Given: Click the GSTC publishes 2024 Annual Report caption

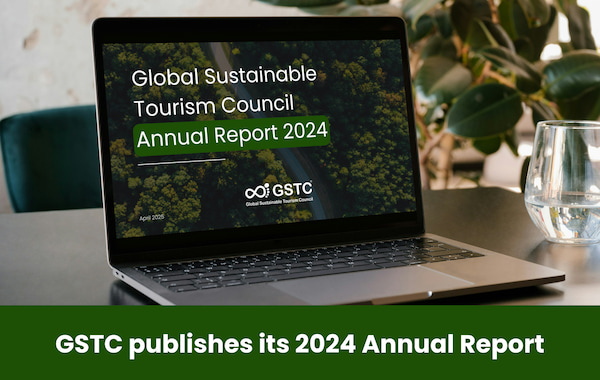Looking at the screenshot, I should click(300, 344).
